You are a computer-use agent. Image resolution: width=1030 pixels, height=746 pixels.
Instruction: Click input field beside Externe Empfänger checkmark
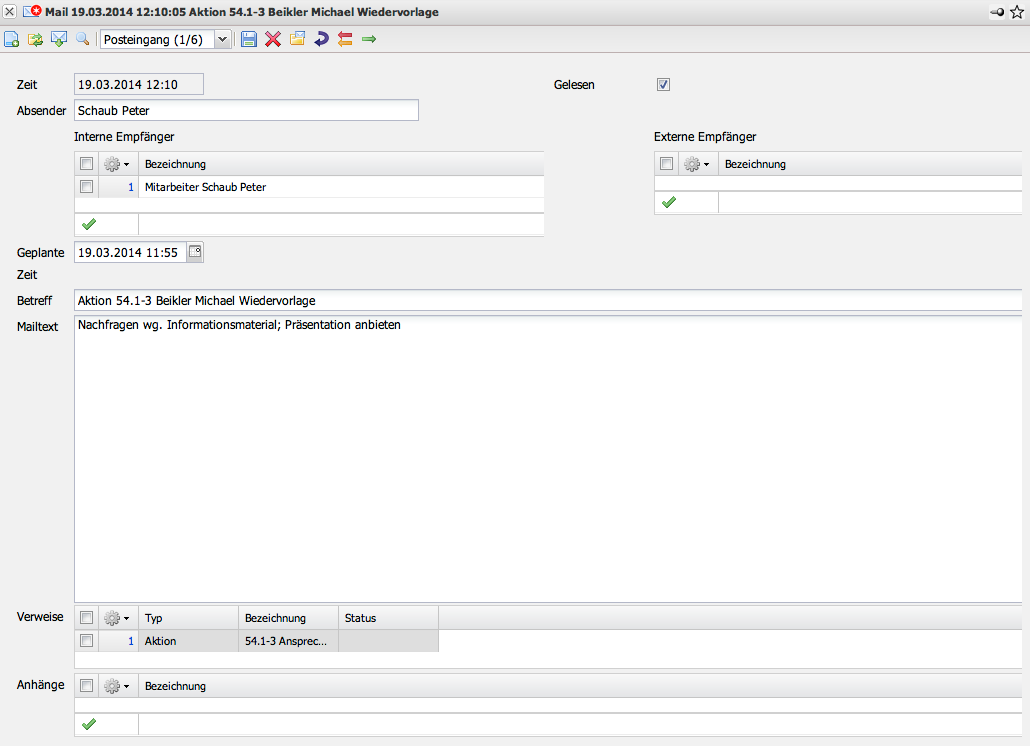click(870, 202)
